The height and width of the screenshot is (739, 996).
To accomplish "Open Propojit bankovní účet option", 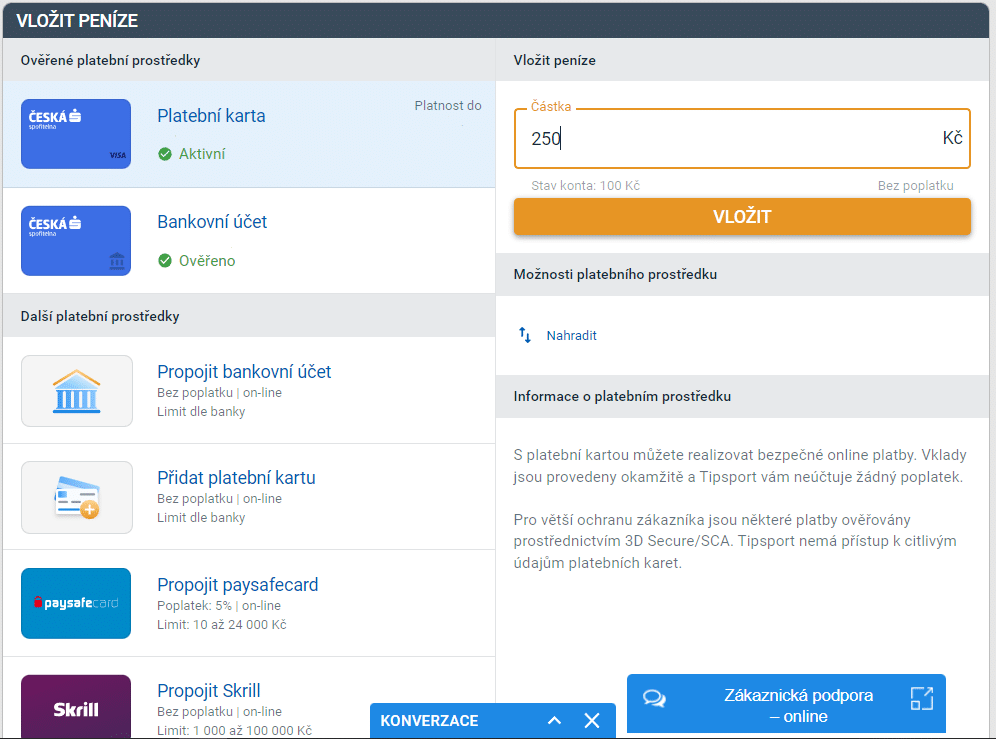I will click(244, 372).
